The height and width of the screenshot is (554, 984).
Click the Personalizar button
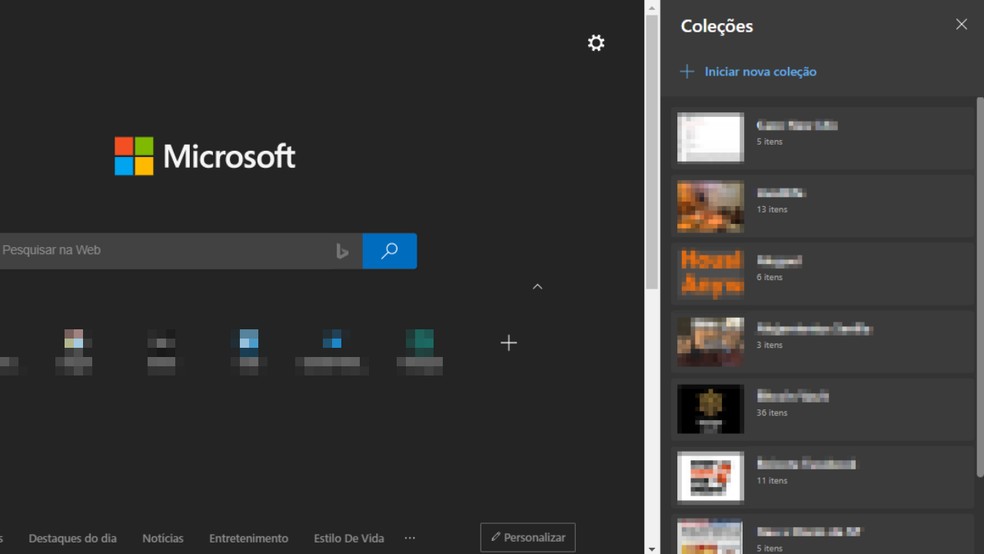point(528,537)
